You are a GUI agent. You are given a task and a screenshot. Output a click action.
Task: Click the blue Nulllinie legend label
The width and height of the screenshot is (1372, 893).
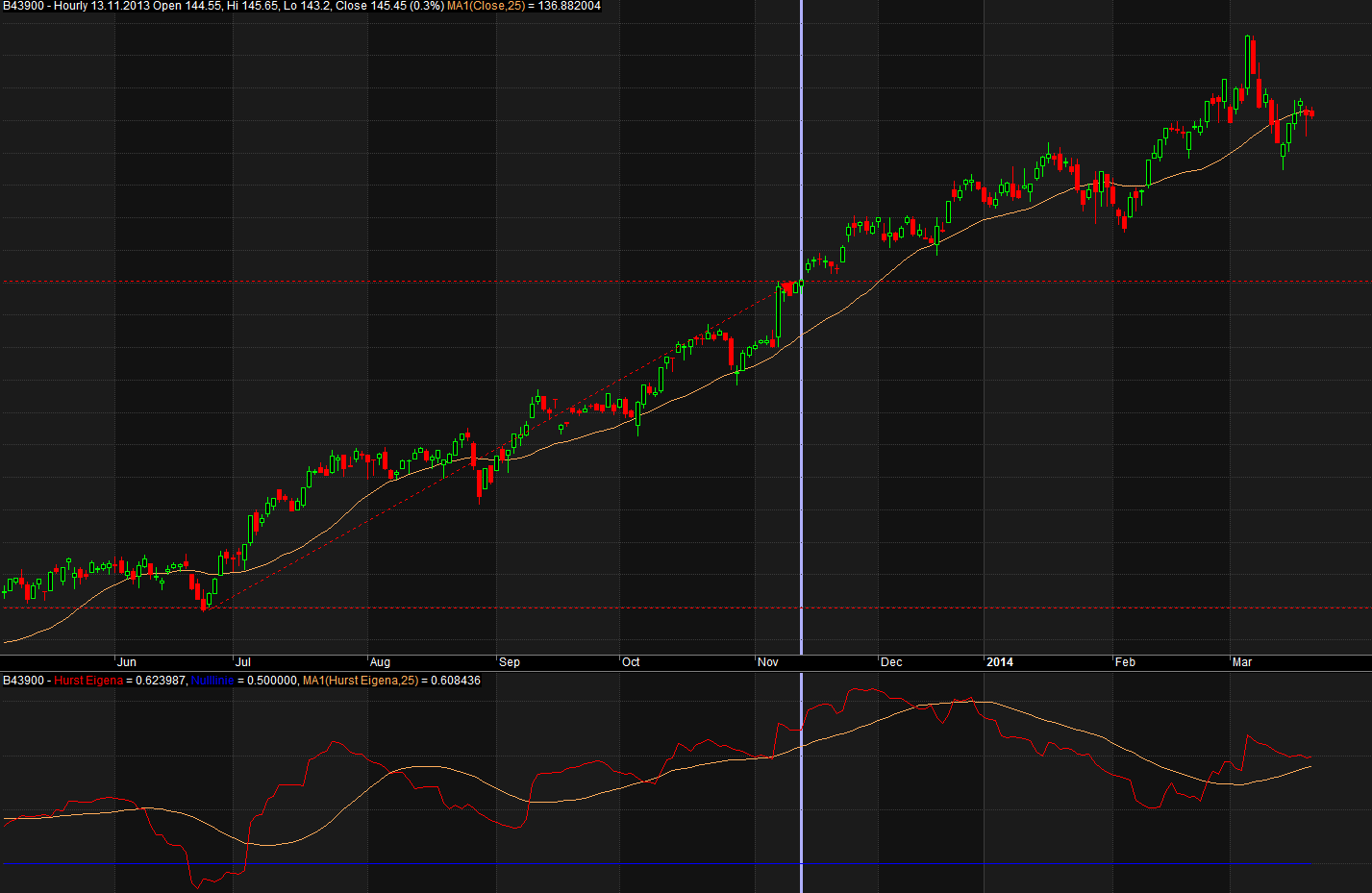coord(212,681)
